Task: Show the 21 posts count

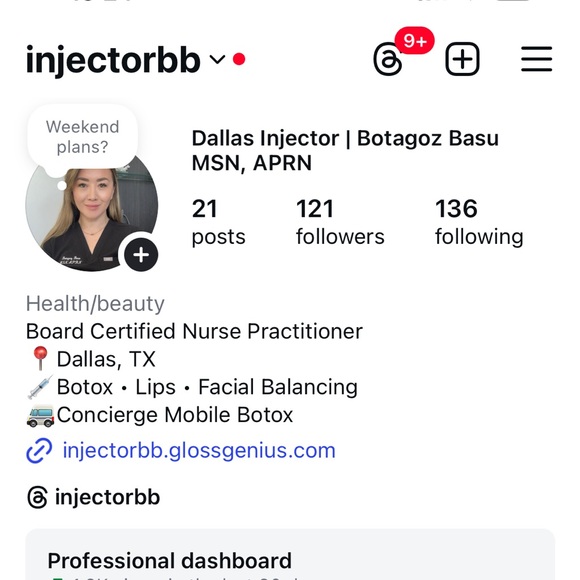Action: [218, 222]
